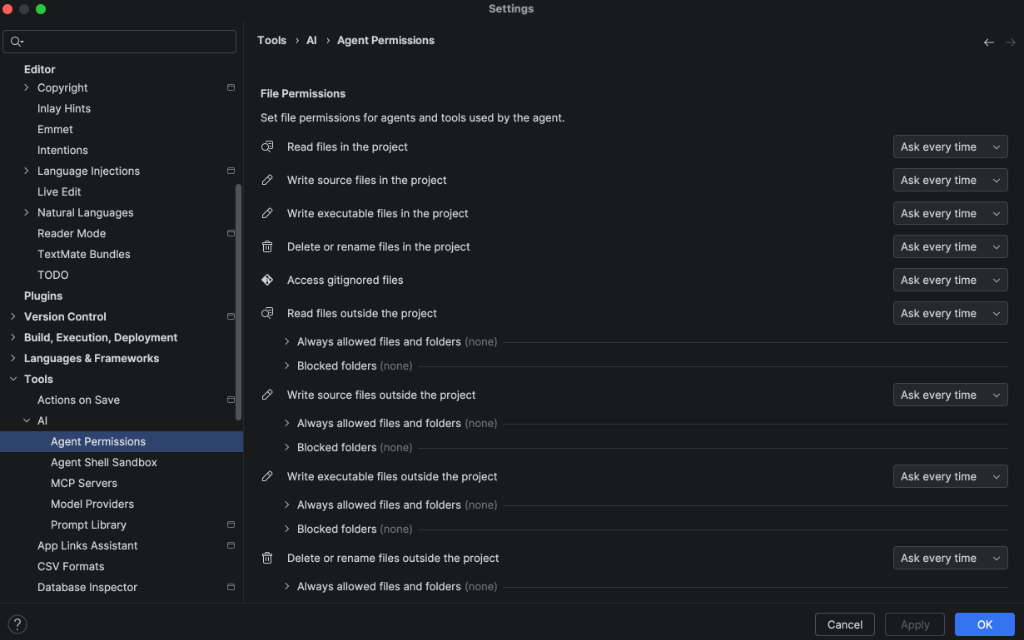Expand Always allowed files under Write source files outside the project
The width and height of the screenshot is (1024, 640).
(x=287, y=423)
